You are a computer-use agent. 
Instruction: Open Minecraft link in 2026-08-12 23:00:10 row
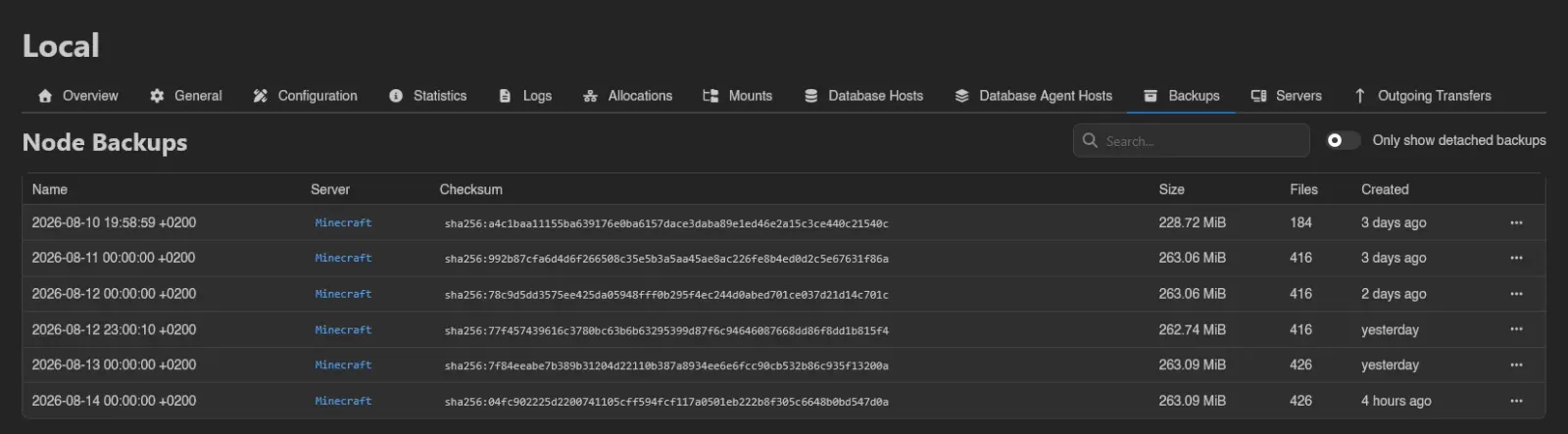point(343,330)
